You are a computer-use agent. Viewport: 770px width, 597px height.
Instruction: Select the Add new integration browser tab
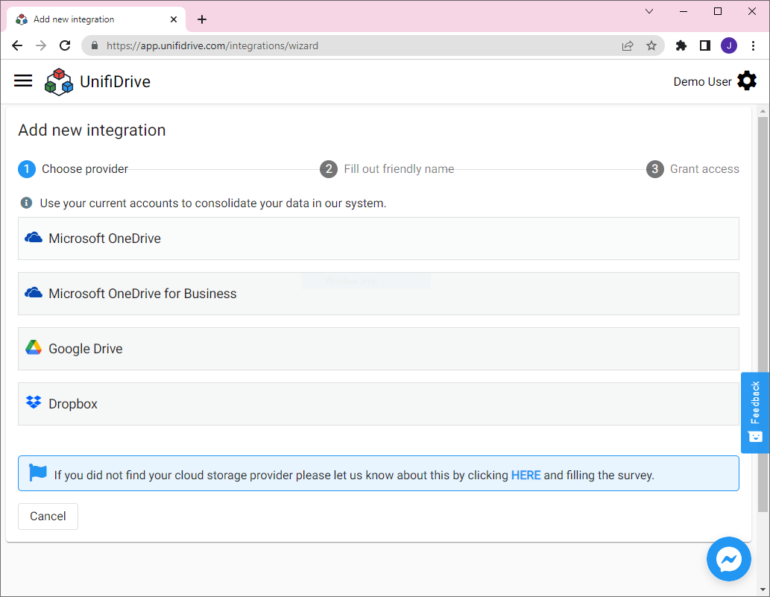pyautogui.click(x=96, y=20)
